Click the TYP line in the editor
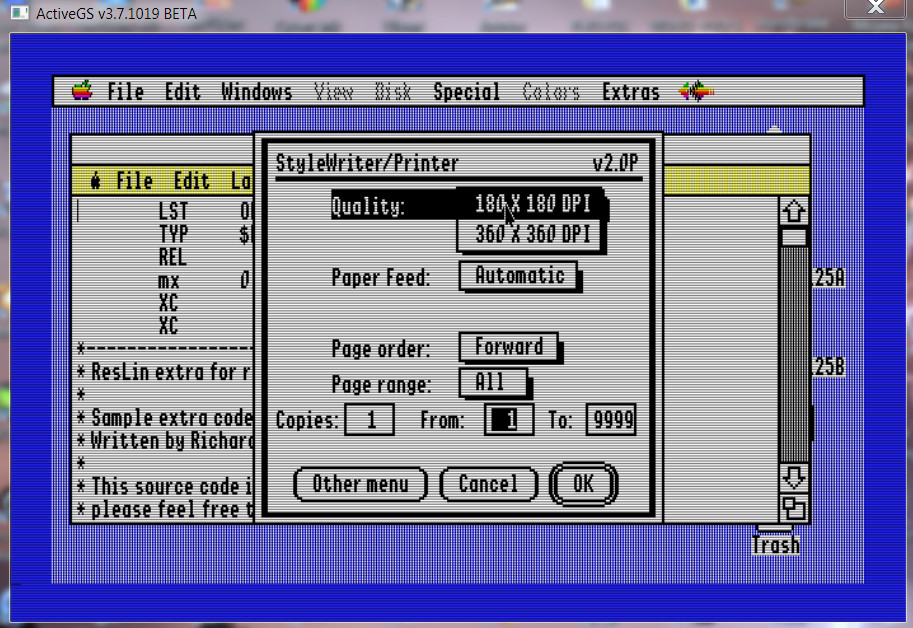The image size is (913, 628). coord(173,234)
